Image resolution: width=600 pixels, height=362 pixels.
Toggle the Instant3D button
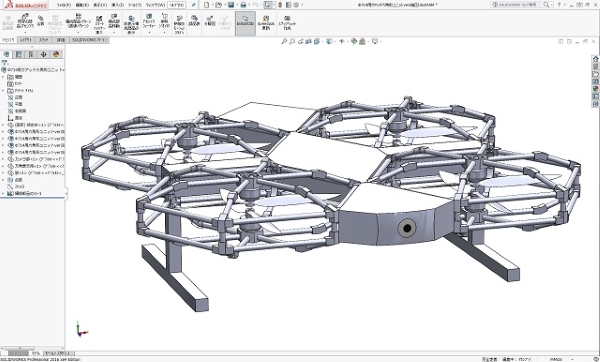click(245, 23)
